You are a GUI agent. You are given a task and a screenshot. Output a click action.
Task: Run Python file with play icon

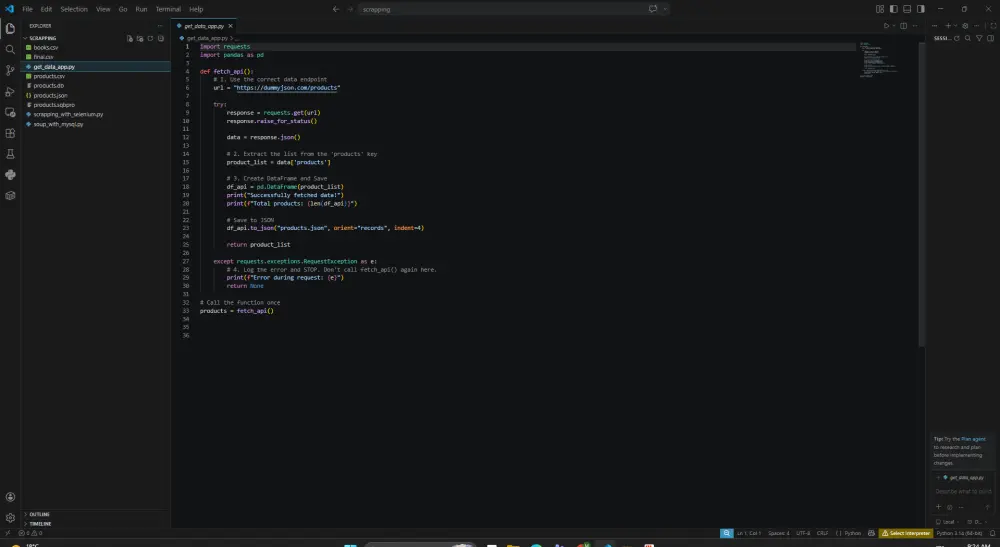886,26
